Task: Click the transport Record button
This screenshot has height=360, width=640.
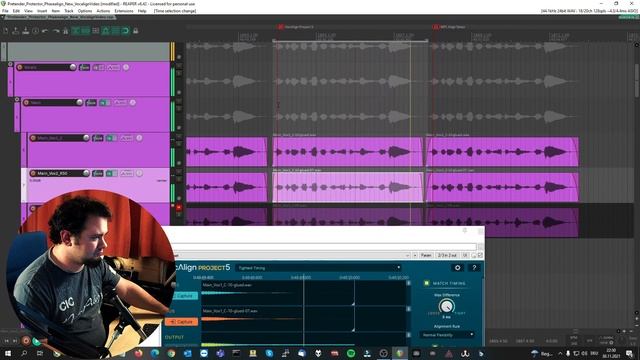Action: (x=26, y=340)
